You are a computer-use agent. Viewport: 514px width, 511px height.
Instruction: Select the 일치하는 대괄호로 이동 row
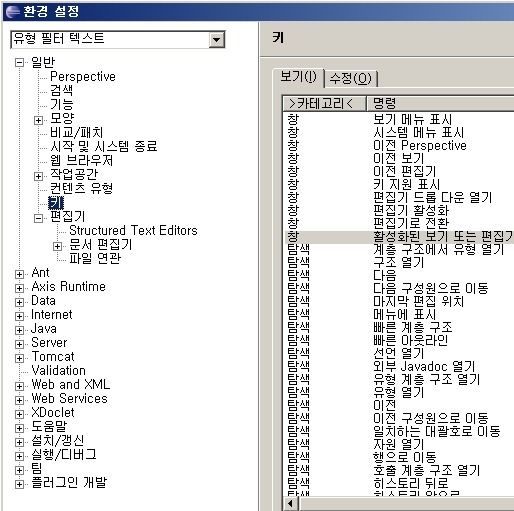(x=399, y=431)
